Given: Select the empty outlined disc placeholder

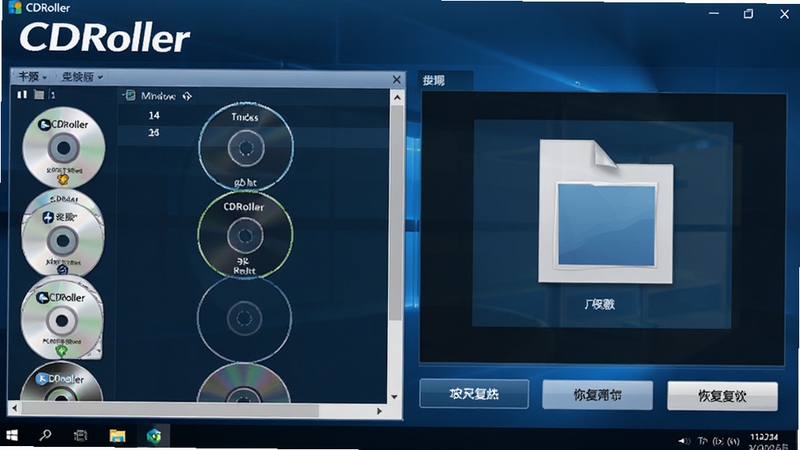Looking at the screenshot, I should click(244, 318).
